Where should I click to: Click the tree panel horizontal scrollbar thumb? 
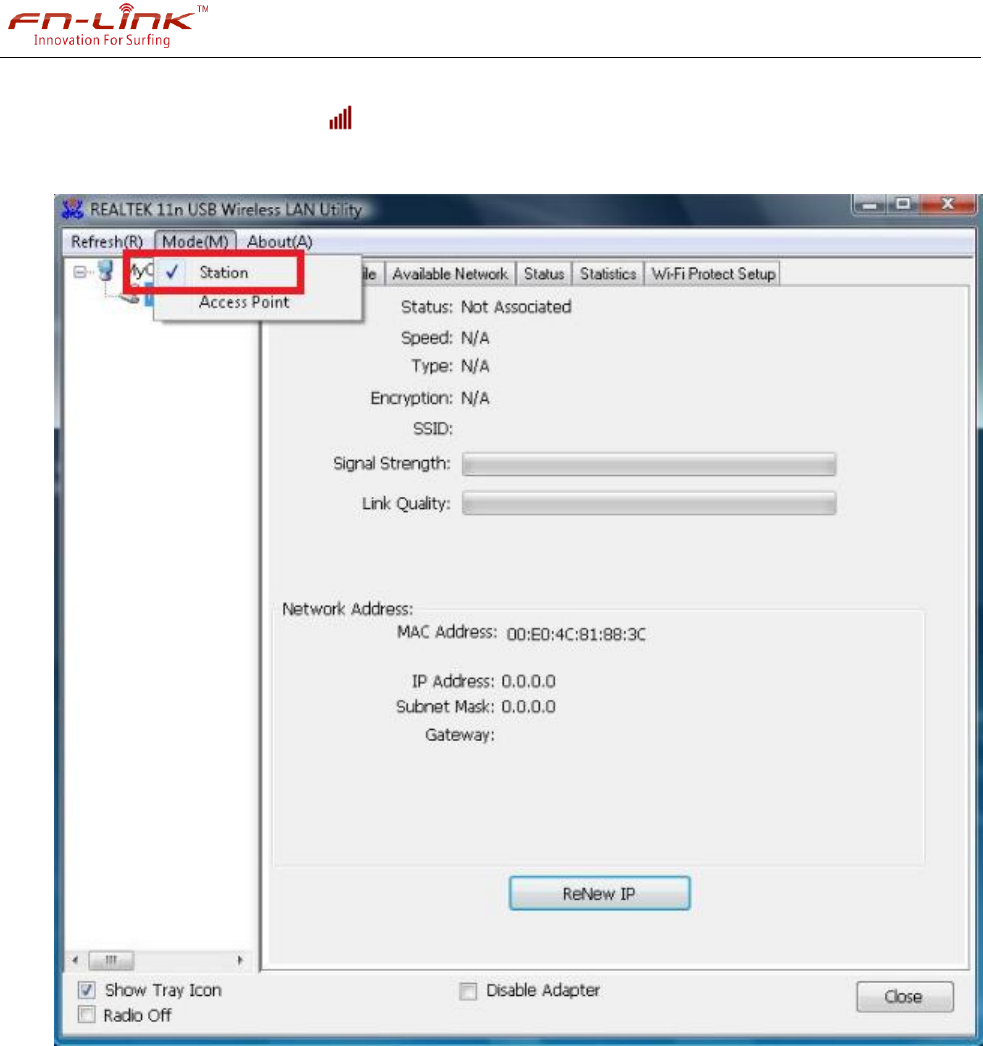tap(111, 960)
